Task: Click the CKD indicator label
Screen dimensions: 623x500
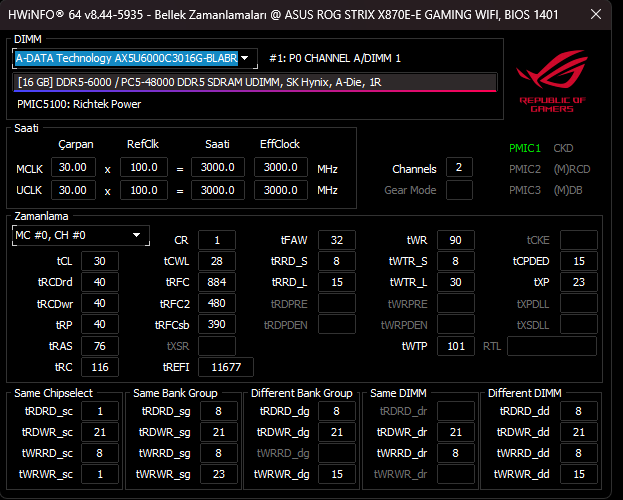Action: pos(563,148)
